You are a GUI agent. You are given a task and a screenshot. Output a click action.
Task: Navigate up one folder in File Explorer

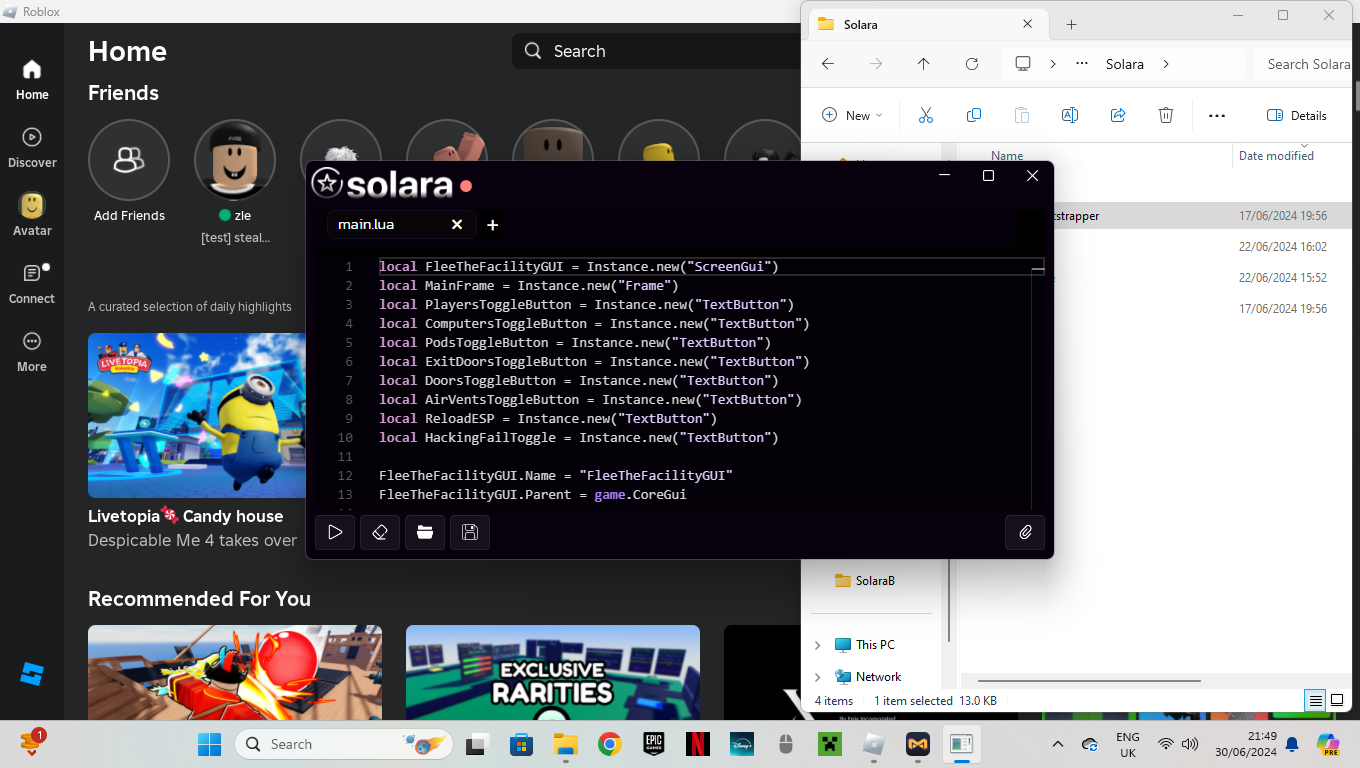pos(923,64)
